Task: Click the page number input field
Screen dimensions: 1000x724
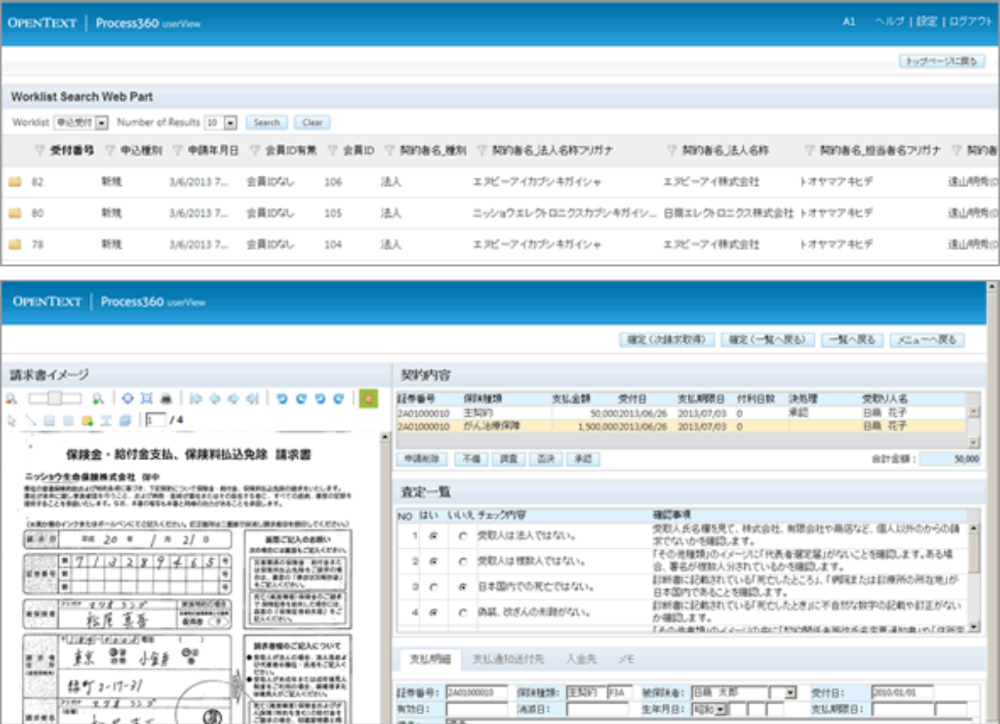Action: [x=155, y=420]
